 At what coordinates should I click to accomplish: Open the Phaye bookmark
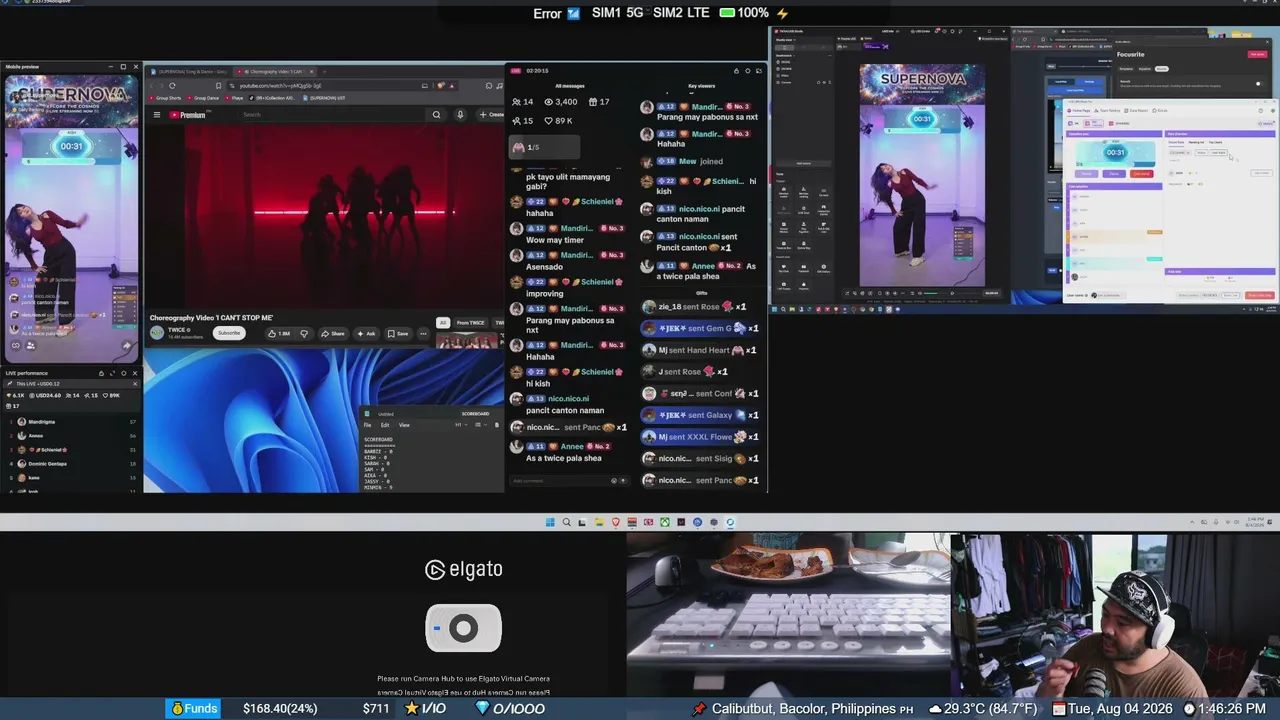click(x=236, y=98)
